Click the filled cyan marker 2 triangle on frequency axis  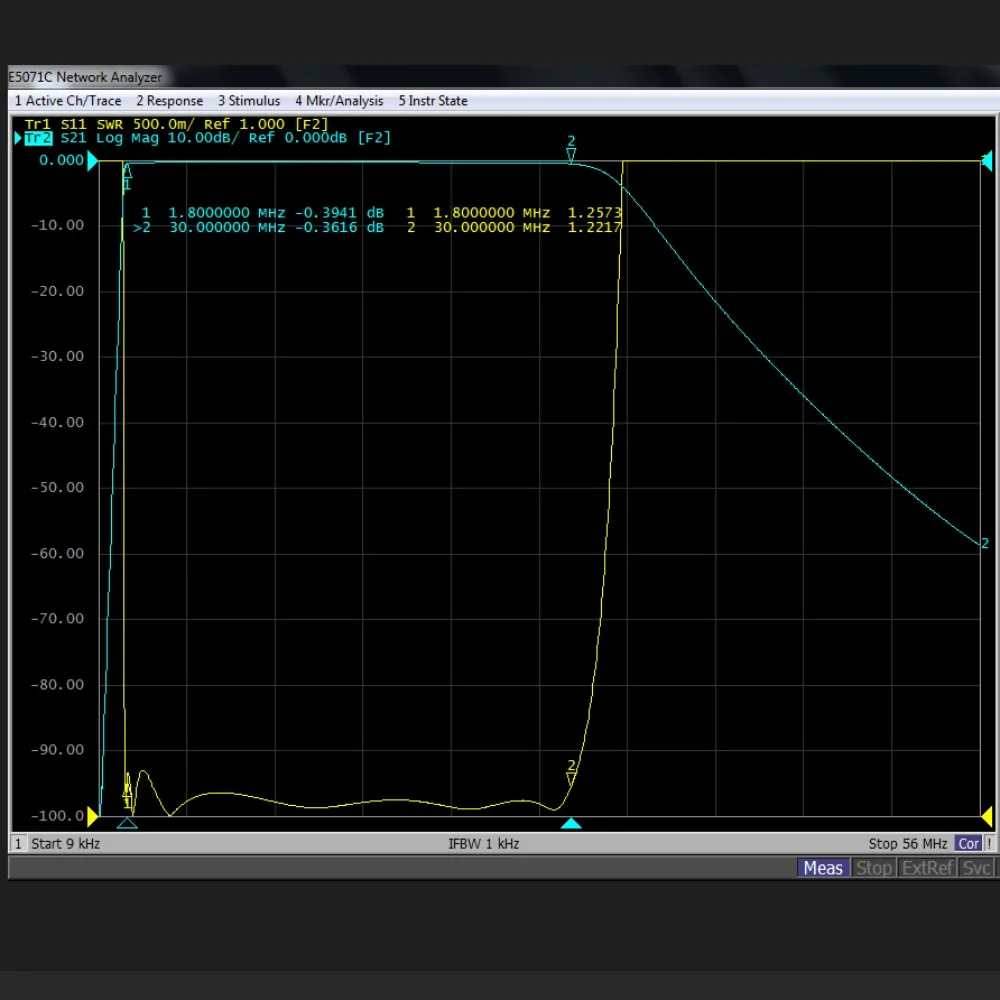pyautogui.click(x=571, y=823)
